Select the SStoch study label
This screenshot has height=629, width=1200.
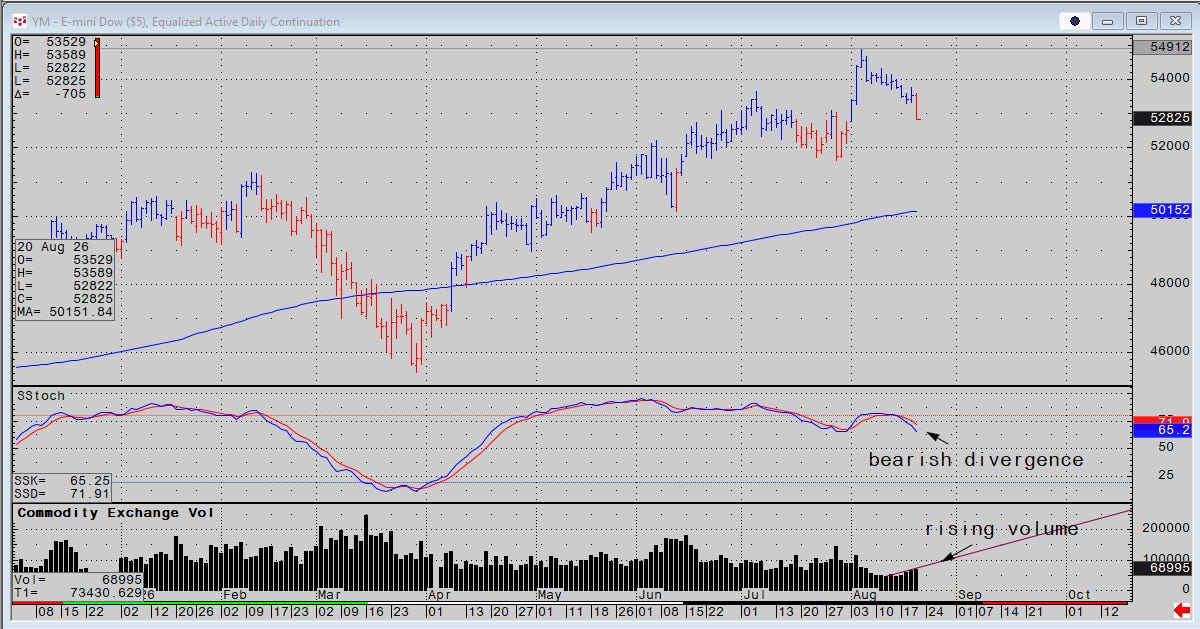pos(41,396)
